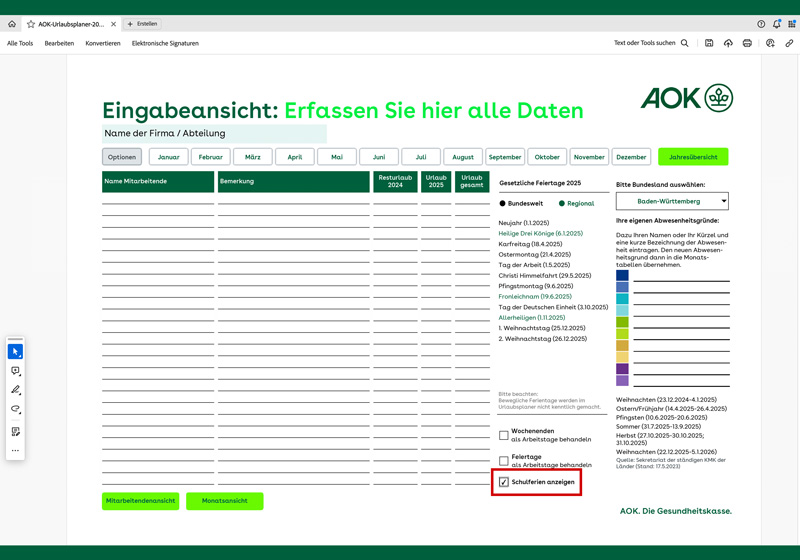
Task: Open the Alle Tools menu
Action: pos(20,43)
